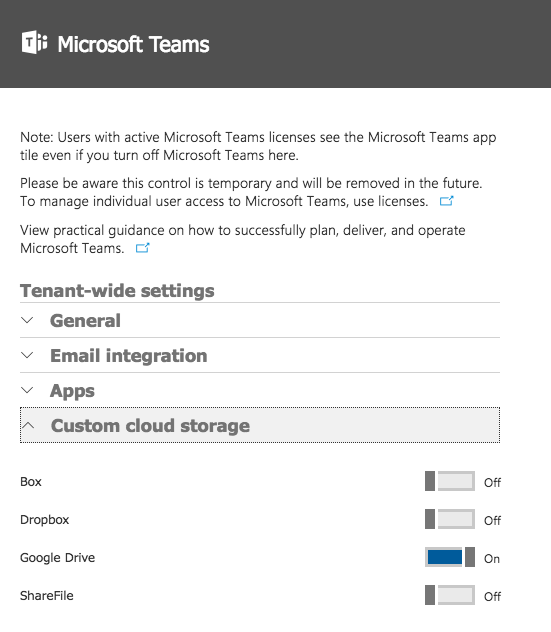The height and width of the screenshot is (632, 551).
Task: Click the Off status text beside Box
Action: click(x=493, y=482)
